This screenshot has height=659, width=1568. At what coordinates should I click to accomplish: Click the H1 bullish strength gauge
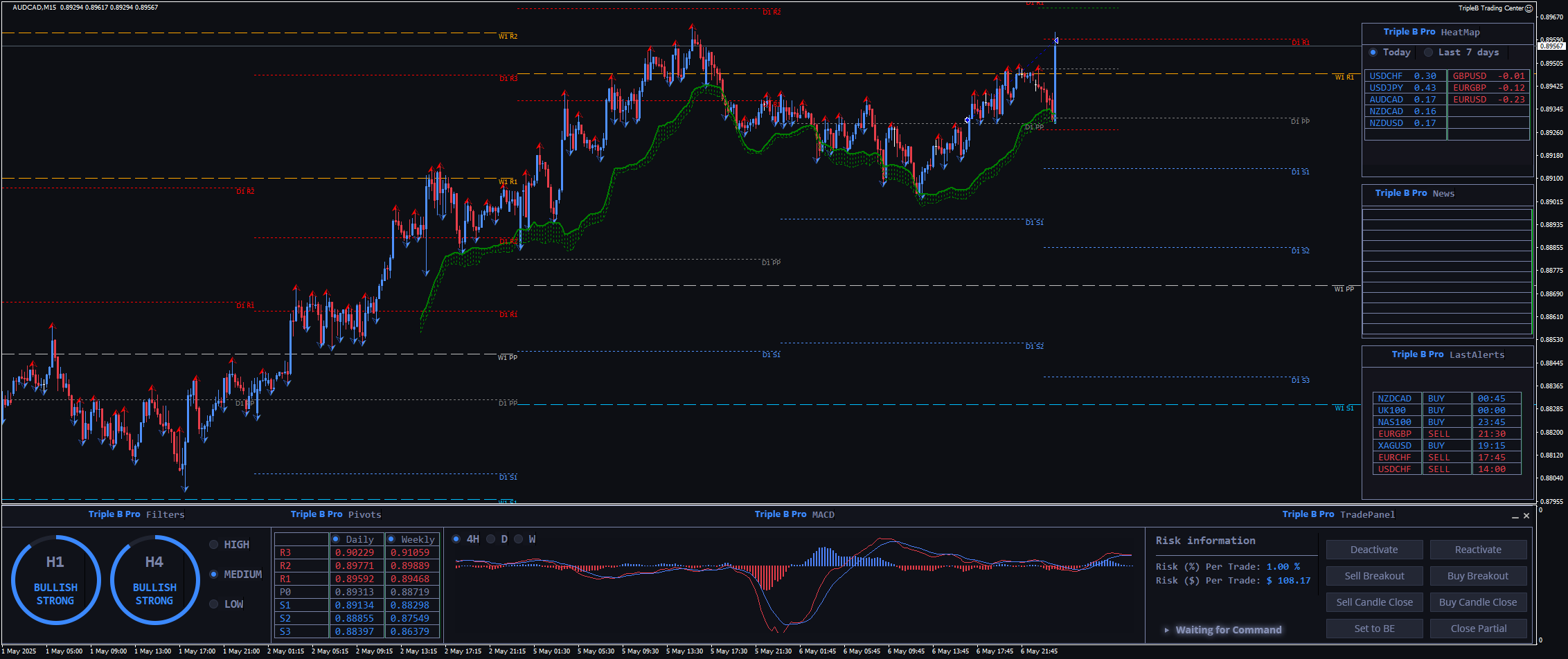point(55,580)
